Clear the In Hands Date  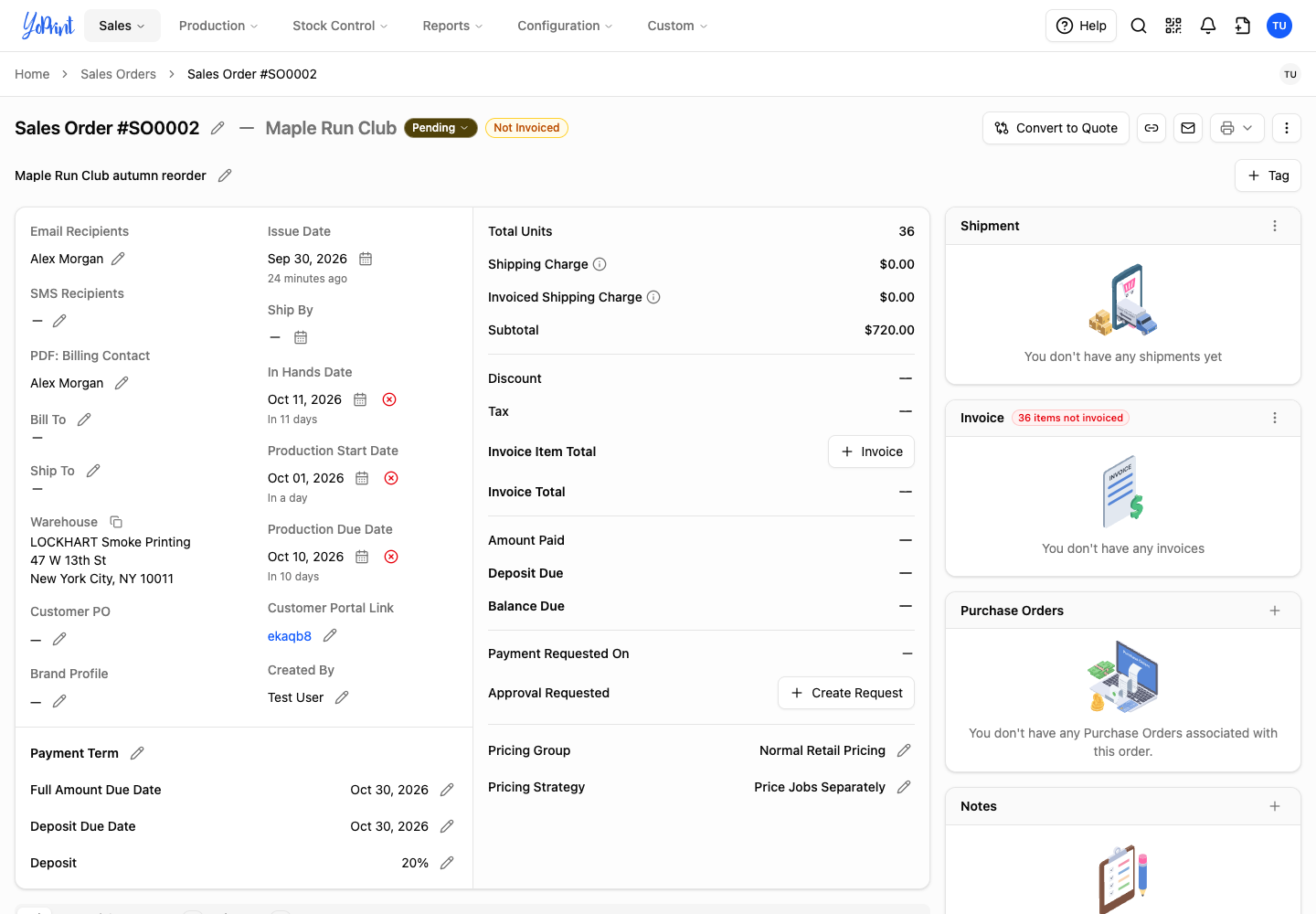(389, 399)
